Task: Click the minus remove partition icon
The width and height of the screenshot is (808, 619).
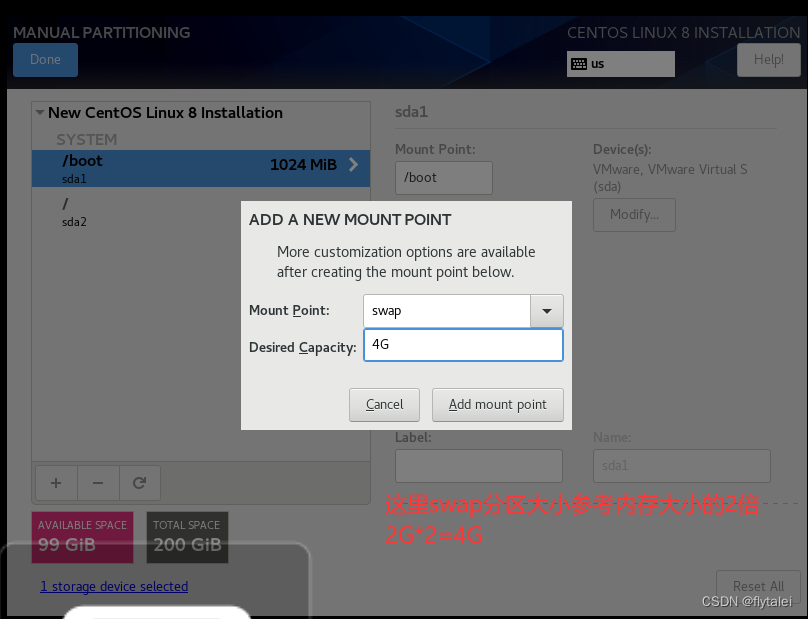Action: (98, 483)
